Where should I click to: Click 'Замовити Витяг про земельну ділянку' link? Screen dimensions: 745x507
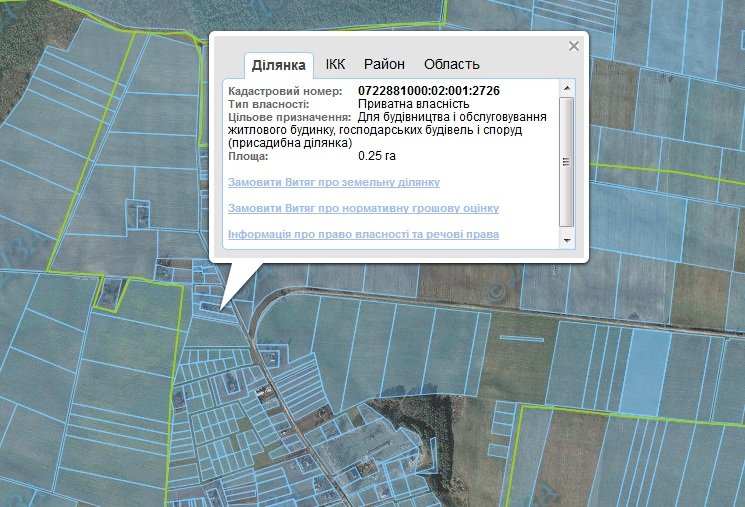[x=334, y=183]
